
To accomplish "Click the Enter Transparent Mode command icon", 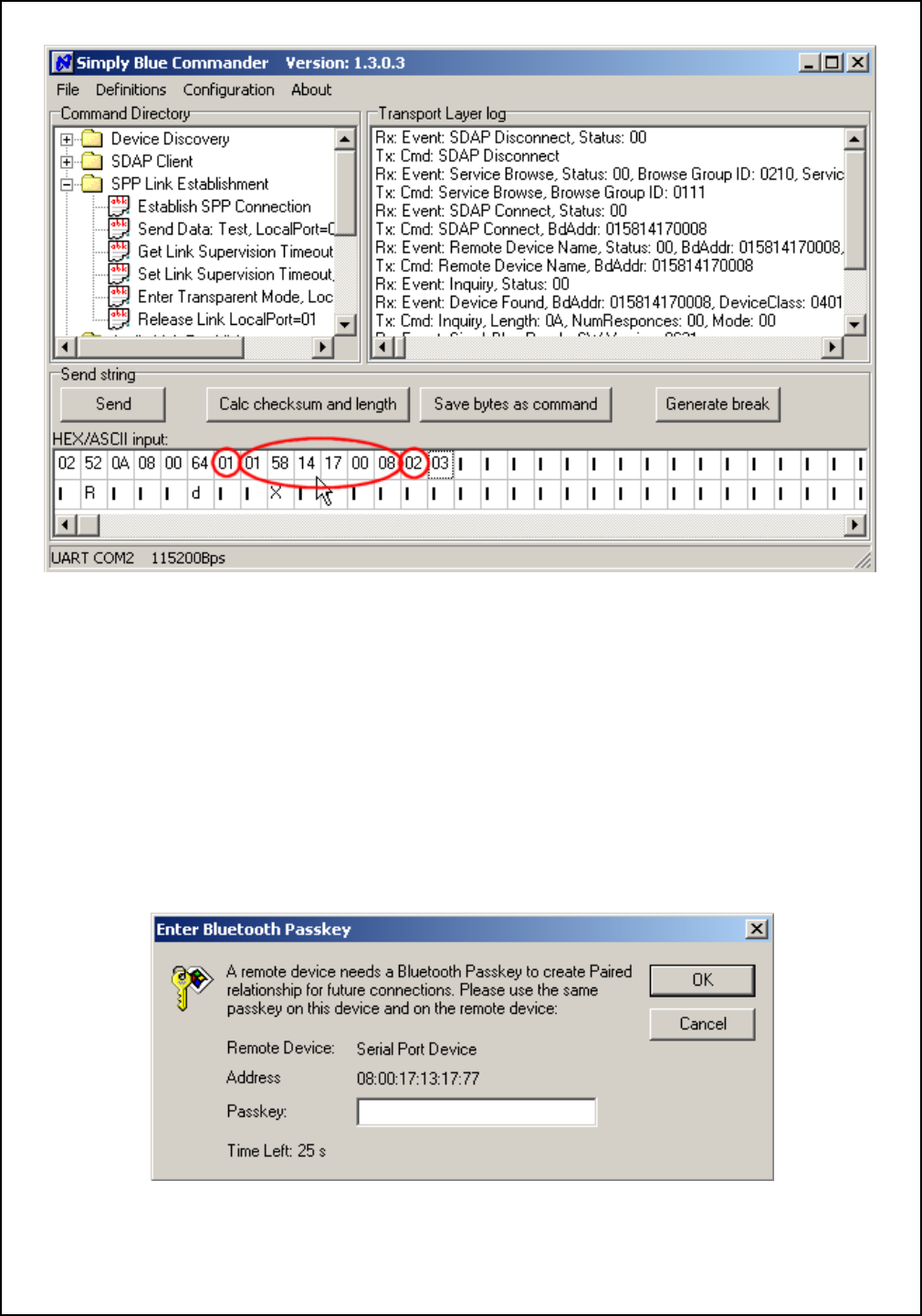I will (x=119, y=297).
